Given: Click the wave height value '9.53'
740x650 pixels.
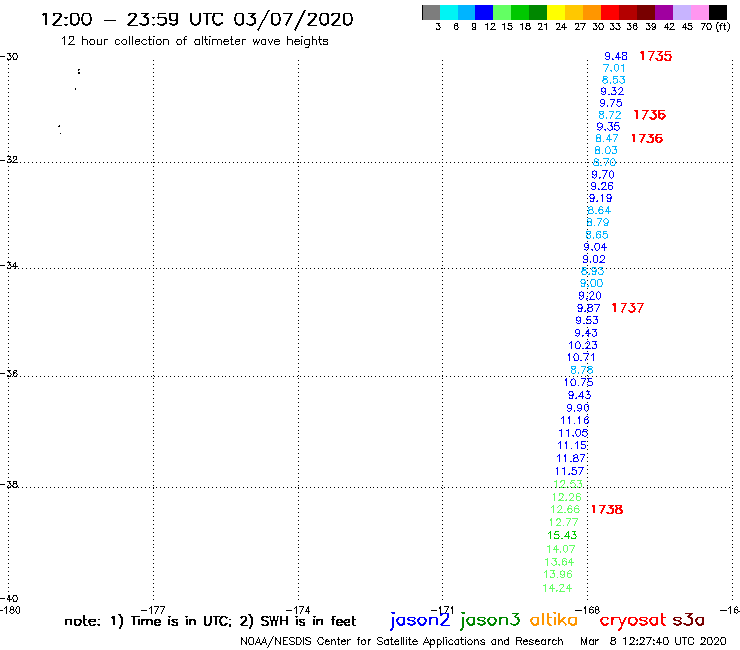Looking at the screenshot, I should click(587, 321).
